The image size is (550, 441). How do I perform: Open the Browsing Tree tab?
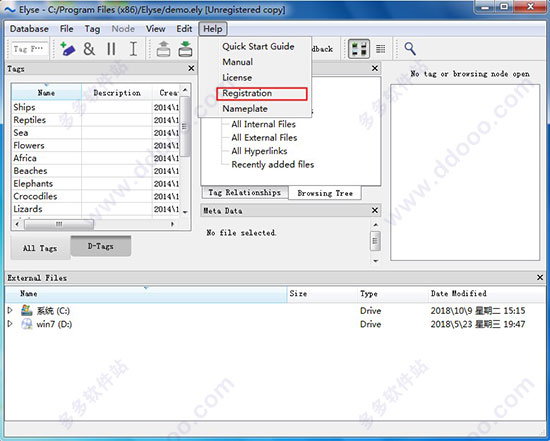325,193
